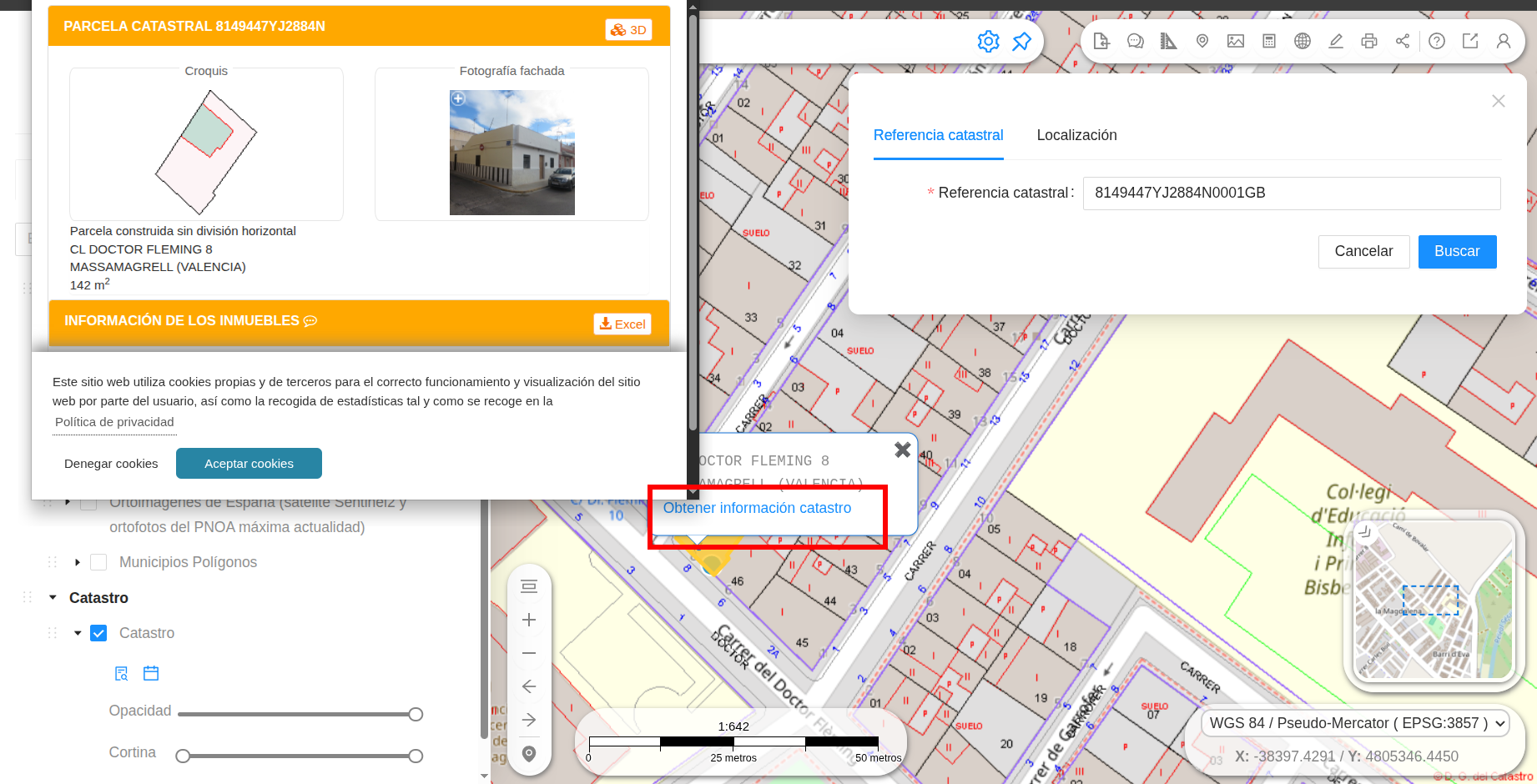Click the comment icon beside Información de los inmuebles
This screenshot has height=784, width=1537.
pyautogui.click(x=310, y=321)
